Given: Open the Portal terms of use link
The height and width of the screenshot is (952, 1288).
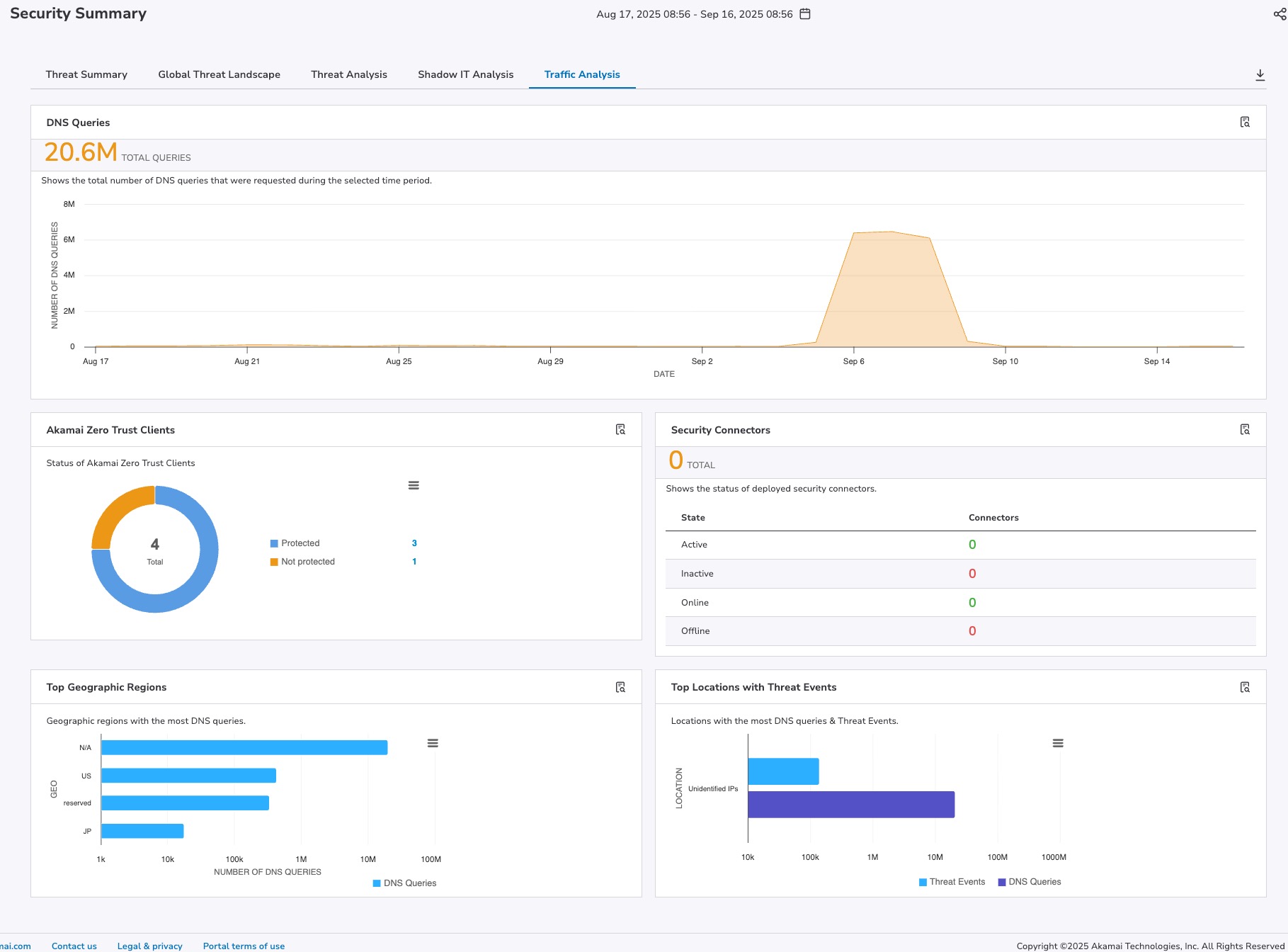Looking at the screenshot, I should (x=244, y=946).
